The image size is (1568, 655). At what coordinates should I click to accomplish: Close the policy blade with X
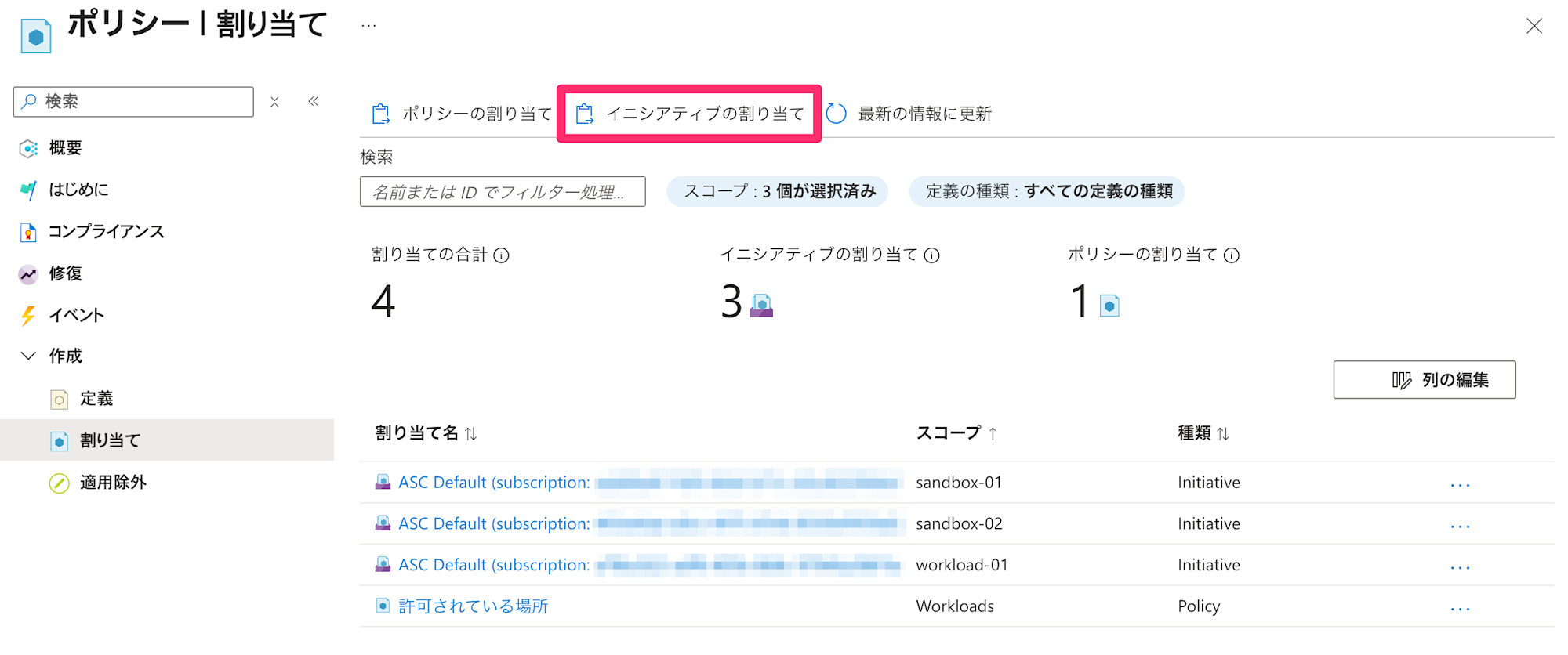click(x=1534, y=26)
